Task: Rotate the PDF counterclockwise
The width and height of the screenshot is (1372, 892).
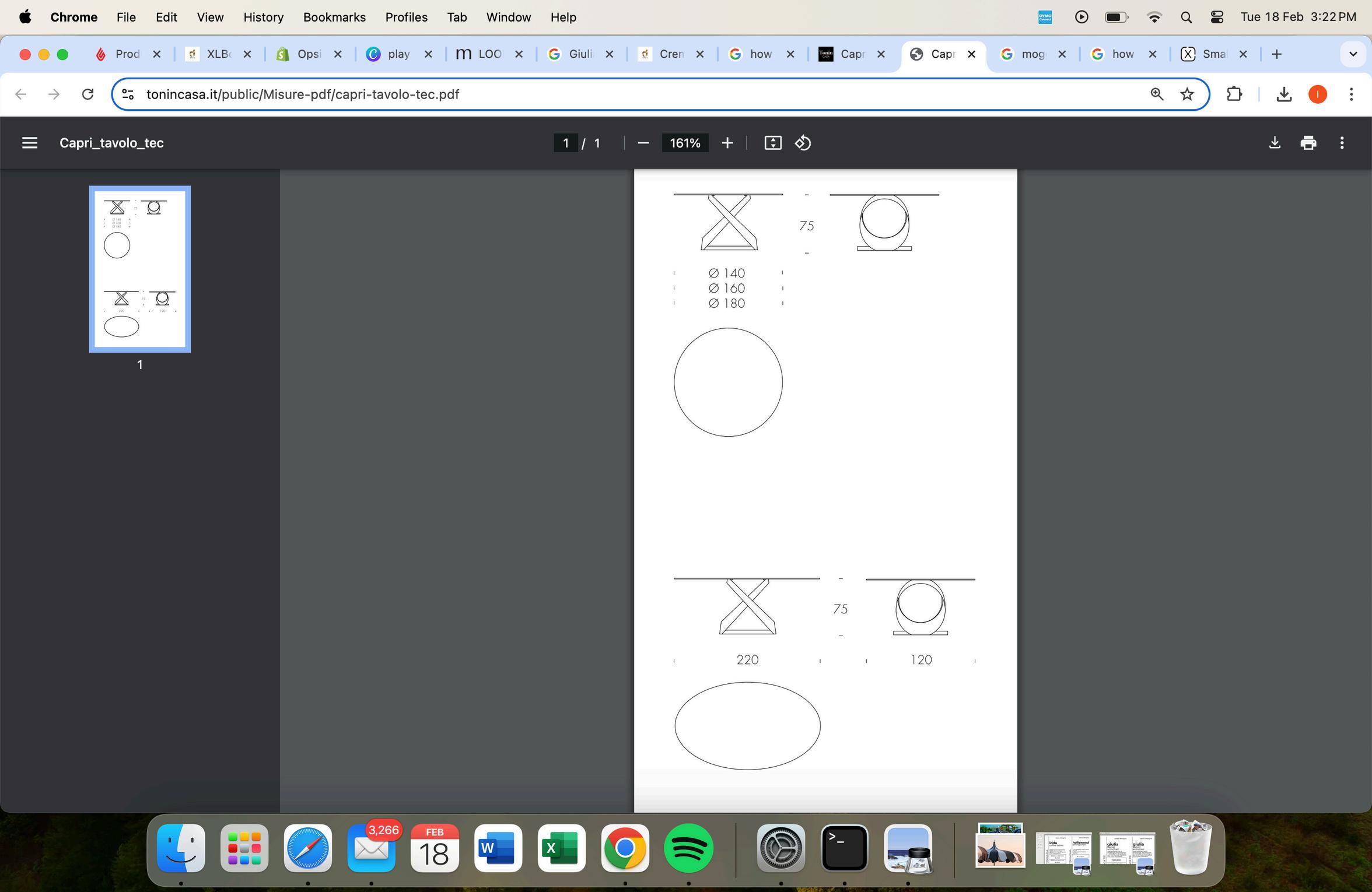Action: (803, 143)
